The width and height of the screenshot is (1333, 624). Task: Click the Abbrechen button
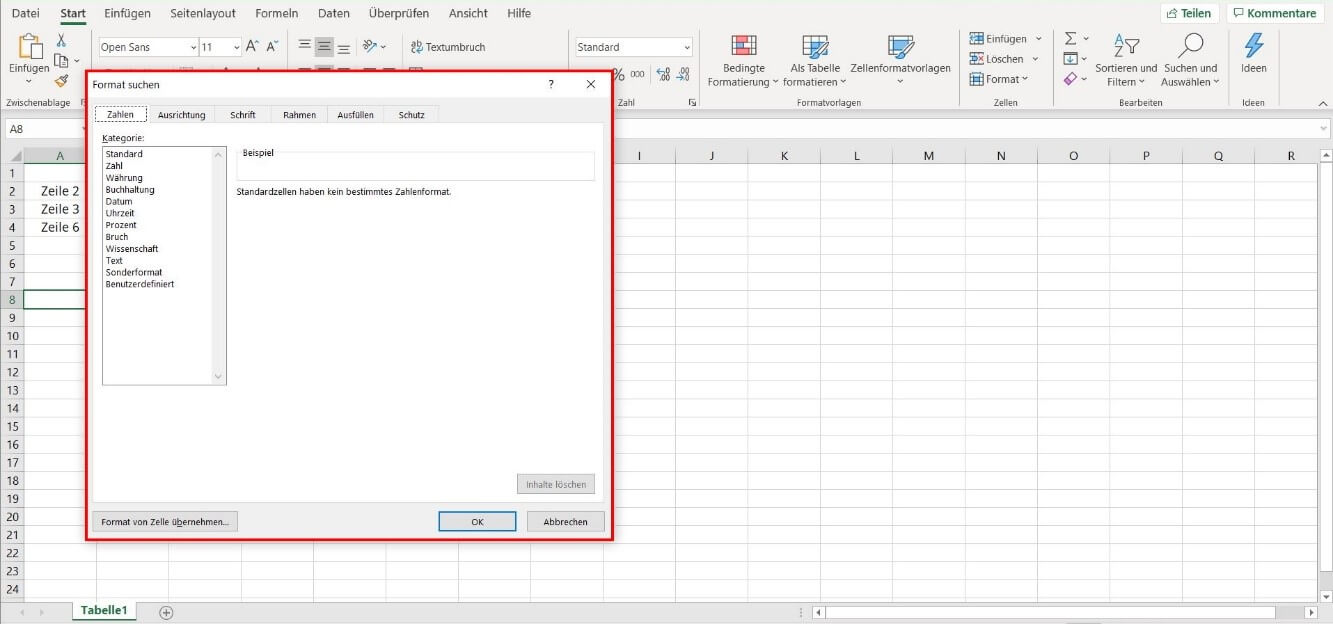point(565,521)
